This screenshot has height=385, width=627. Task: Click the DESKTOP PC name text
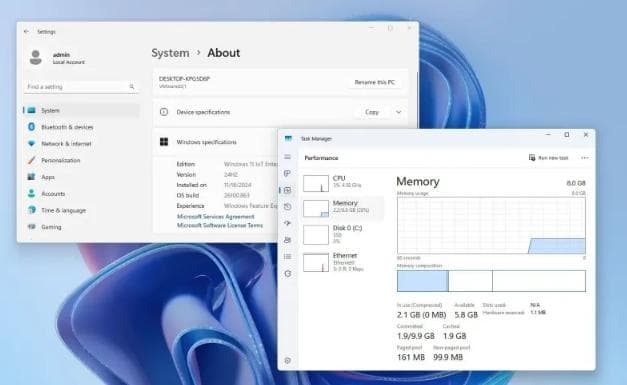(184, 79)
